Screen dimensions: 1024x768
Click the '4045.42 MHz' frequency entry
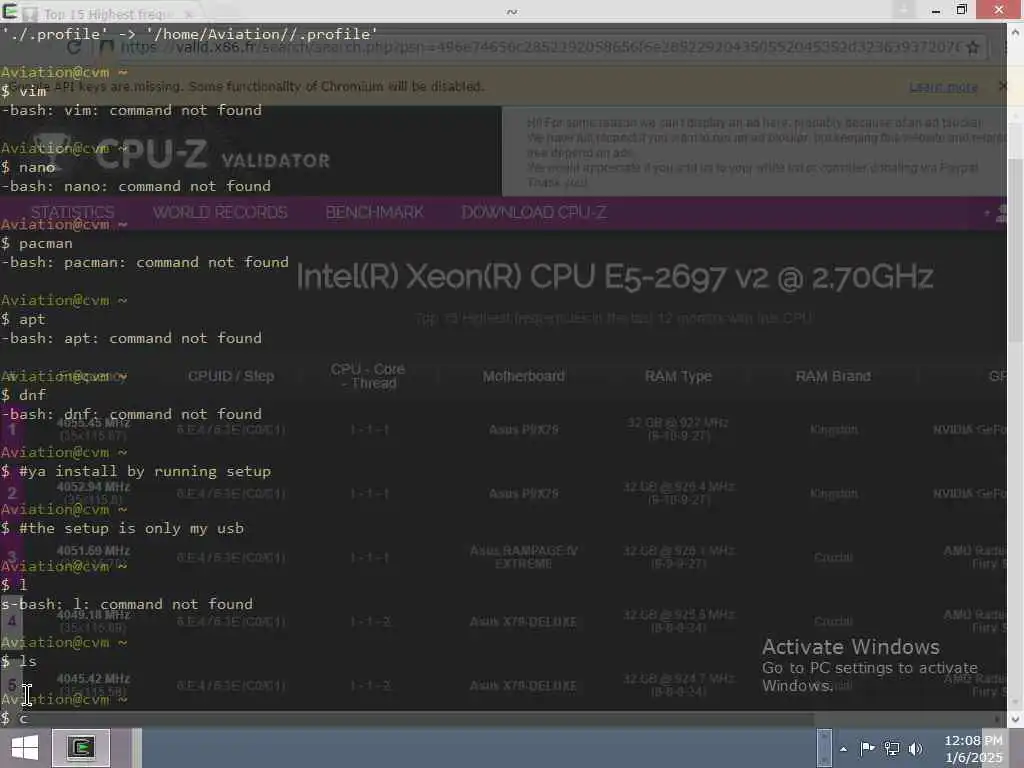pyautogui.click(x=93, y=679)
